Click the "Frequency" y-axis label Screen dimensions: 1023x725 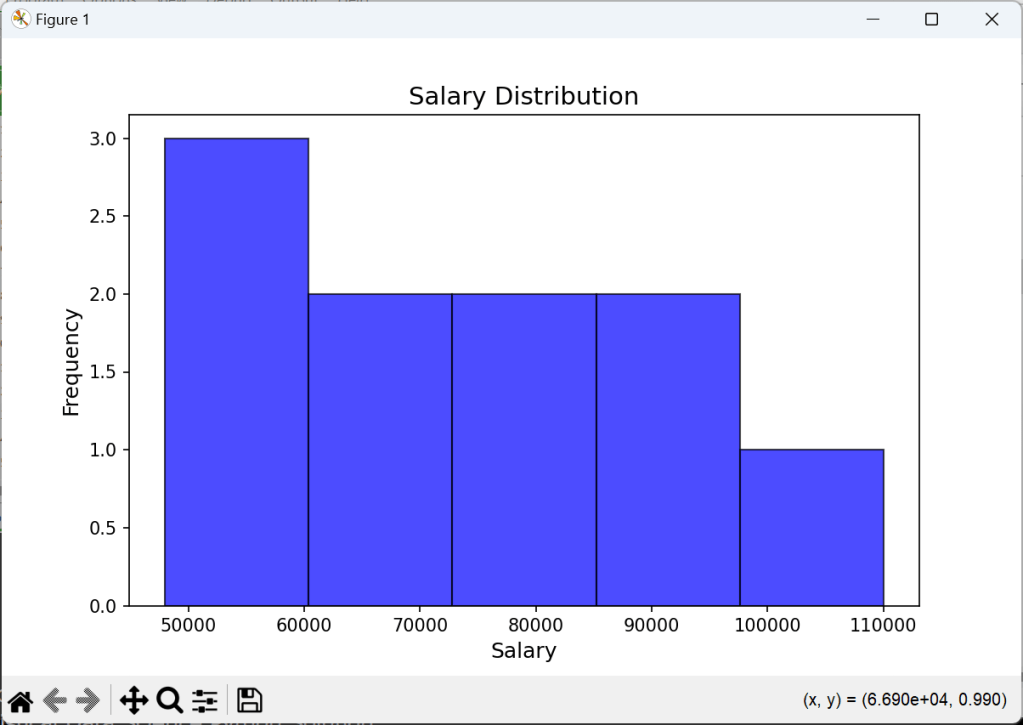(71, 361)
